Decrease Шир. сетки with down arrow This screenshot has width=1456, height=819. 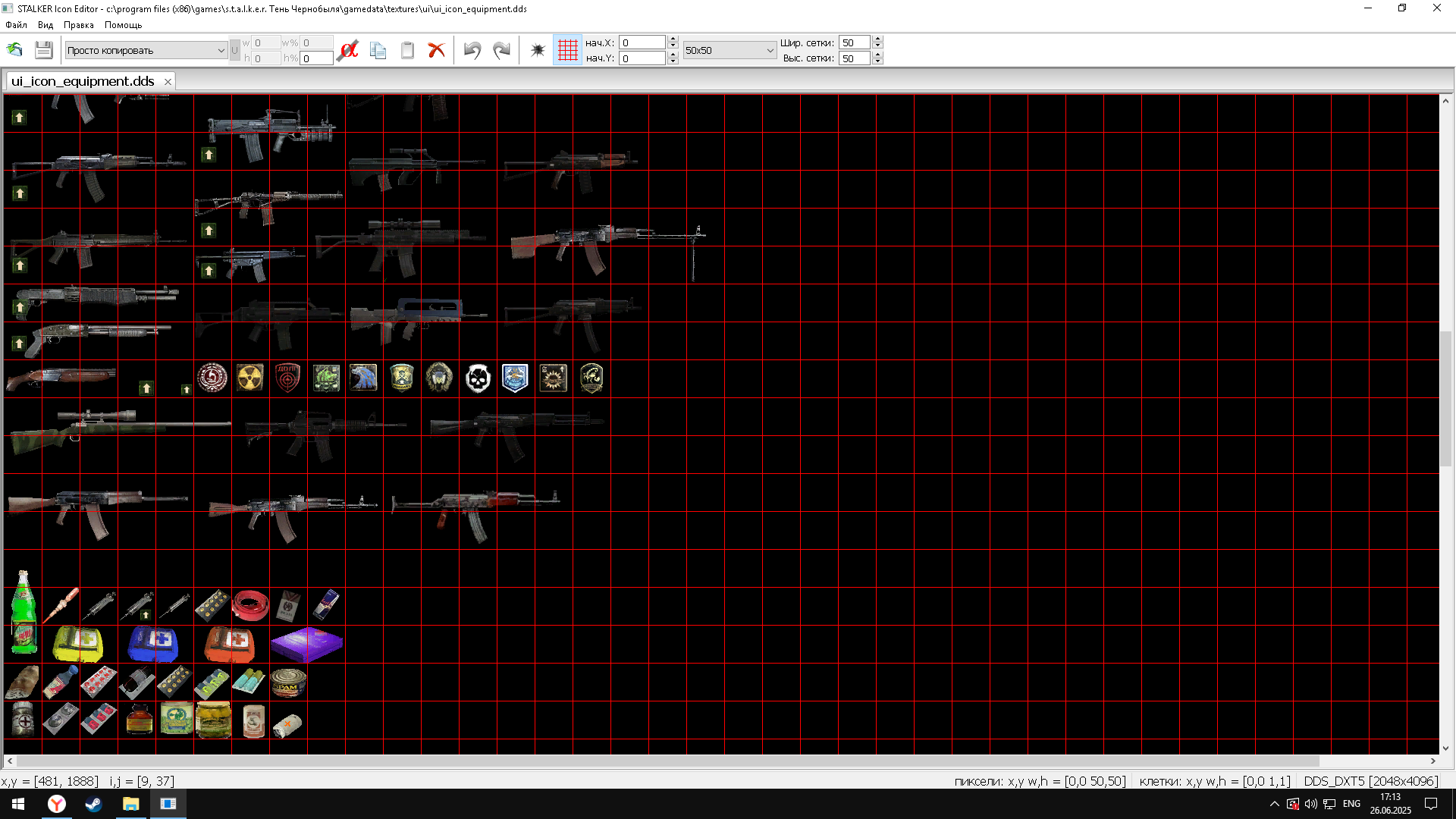coord(877,46)
